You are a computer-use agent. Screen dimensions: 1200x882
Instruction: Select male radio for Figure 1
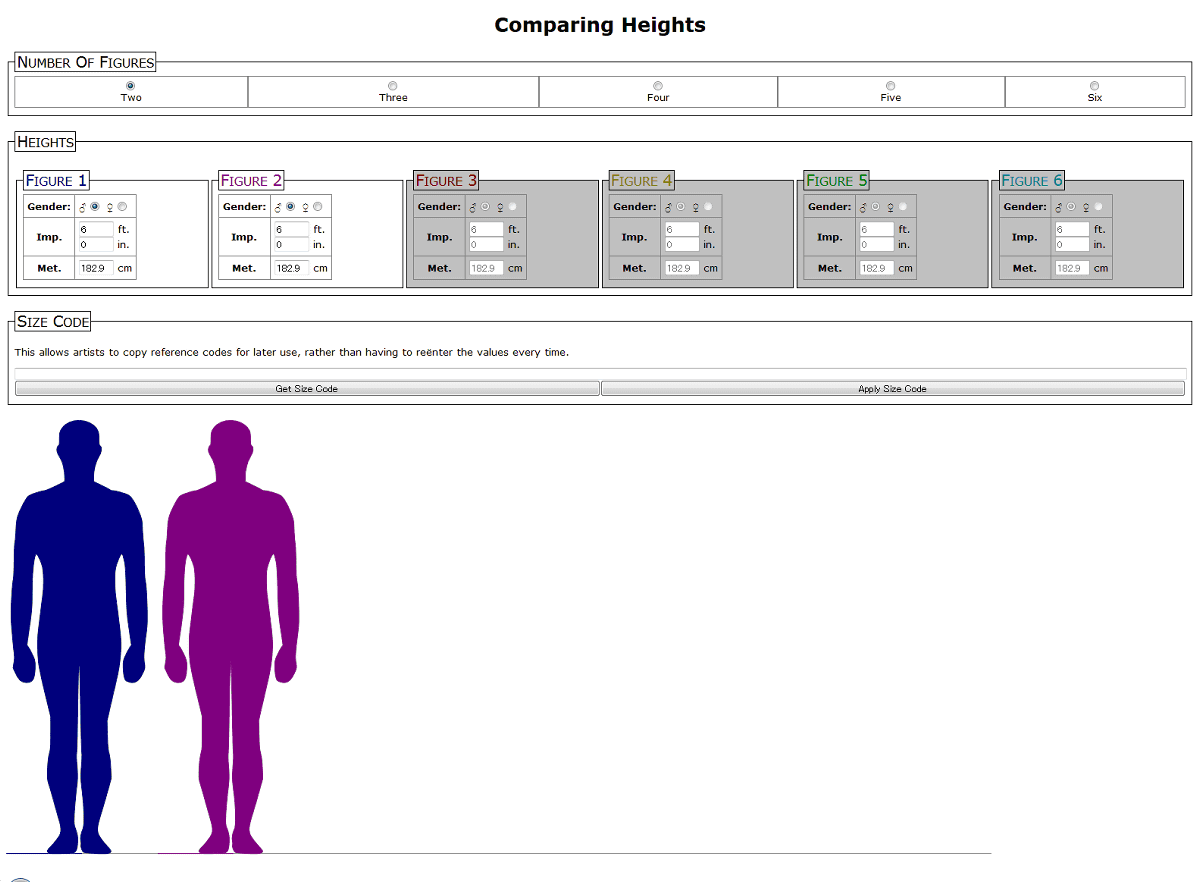pos(95,207)
